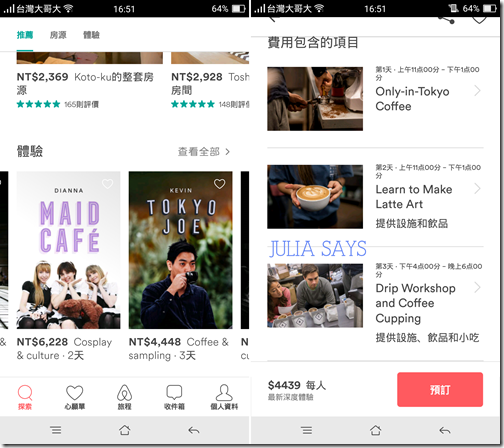Expand Drip Workshop and Coffee Cupping chevron
Screen dimensions: 504x448
pos(477,287)
